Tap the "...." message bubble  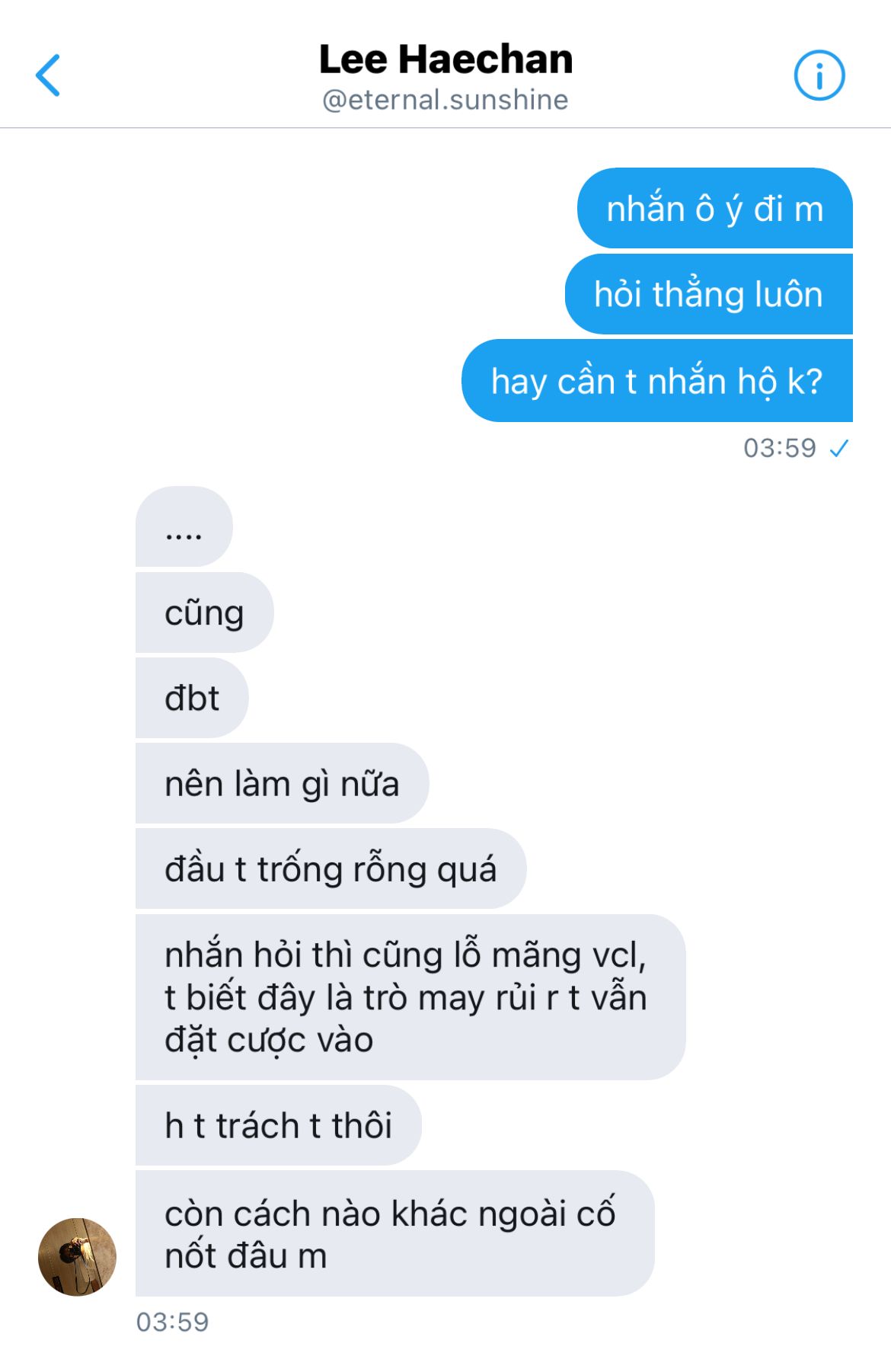coord(184,526)
